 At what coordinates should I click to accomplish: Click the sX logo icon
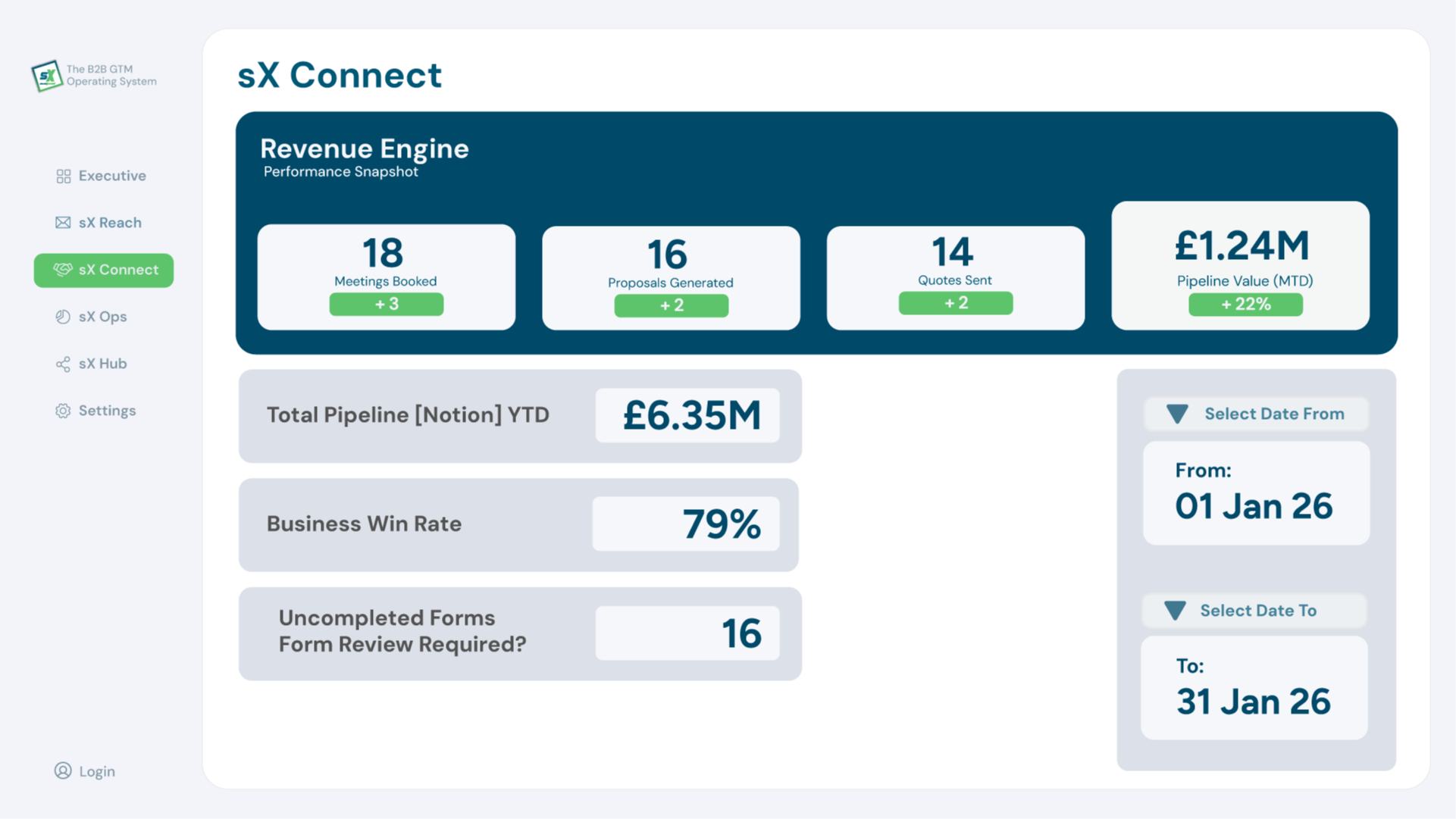[47, 76]
